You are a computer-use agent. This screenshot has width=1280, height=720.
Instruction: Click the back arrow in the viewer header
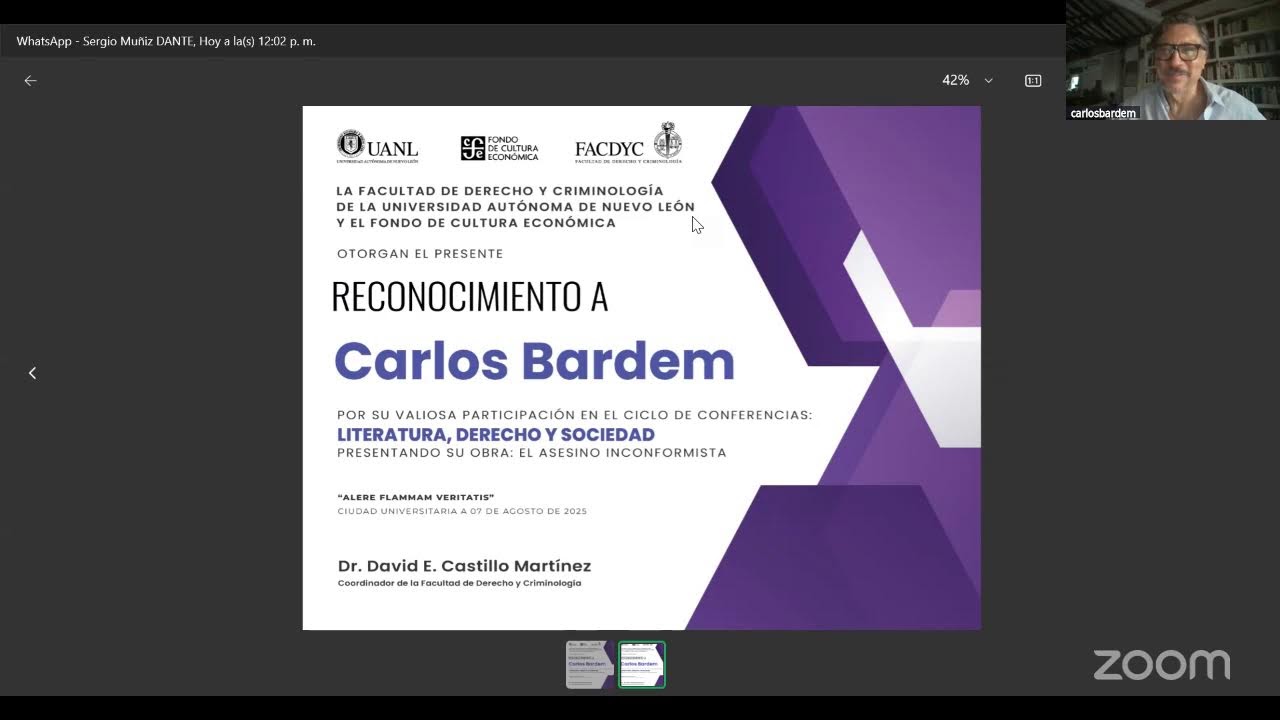pos(30,81)
